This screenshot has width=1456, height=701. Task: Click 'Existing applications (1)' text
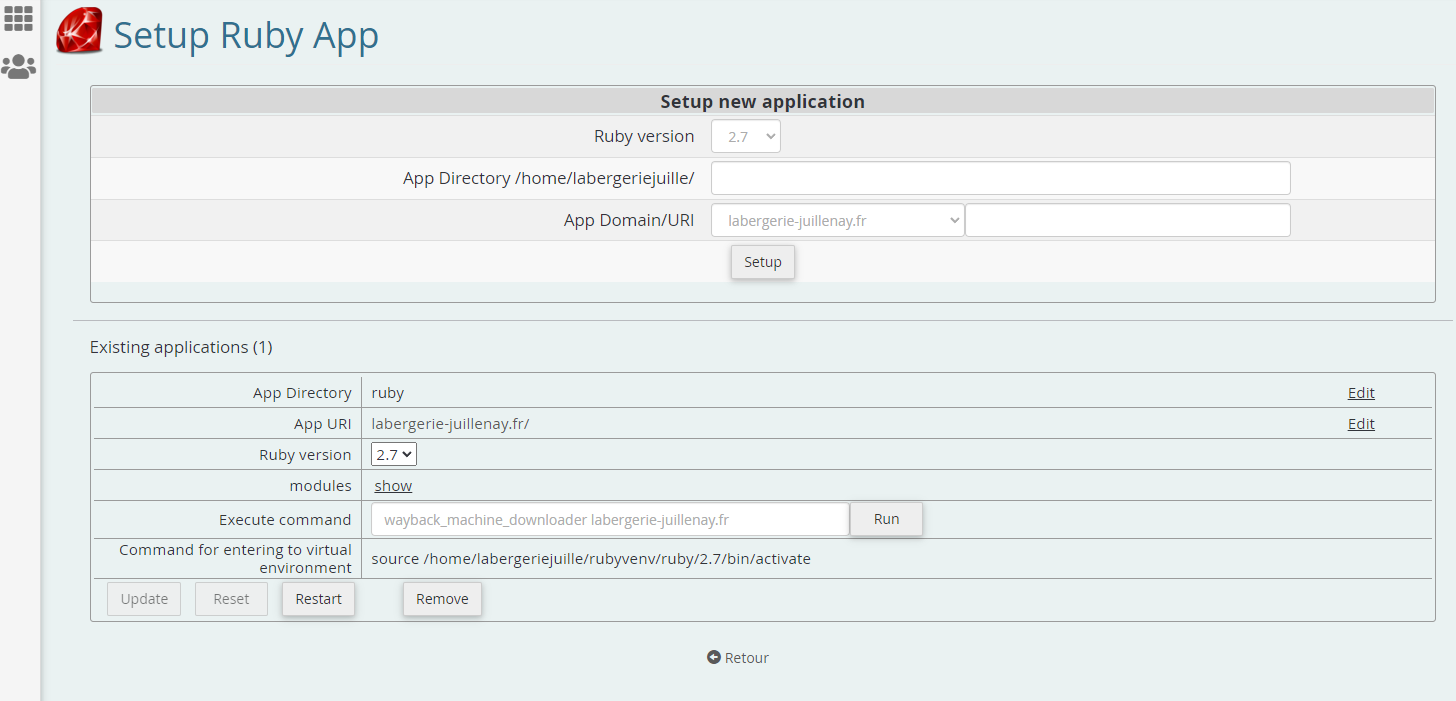click(x=181, y=347)
